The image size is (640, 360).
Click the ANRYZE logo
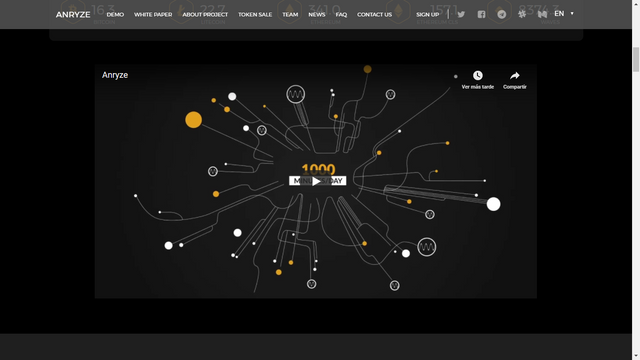(x=73, y=14)
